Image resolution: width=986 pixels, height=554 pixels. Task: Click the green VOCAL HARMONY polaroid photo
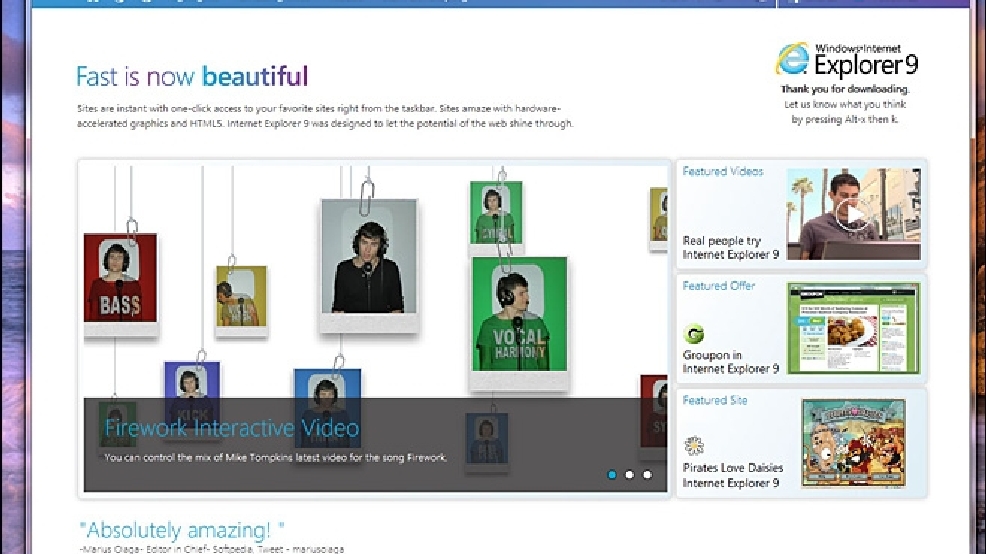pos(519,323)
